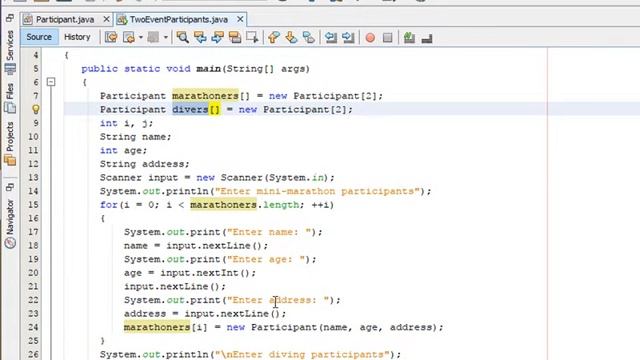Click 'String address;' on line 12
Viewport: 640px width, 360px height.
(145, 164)
